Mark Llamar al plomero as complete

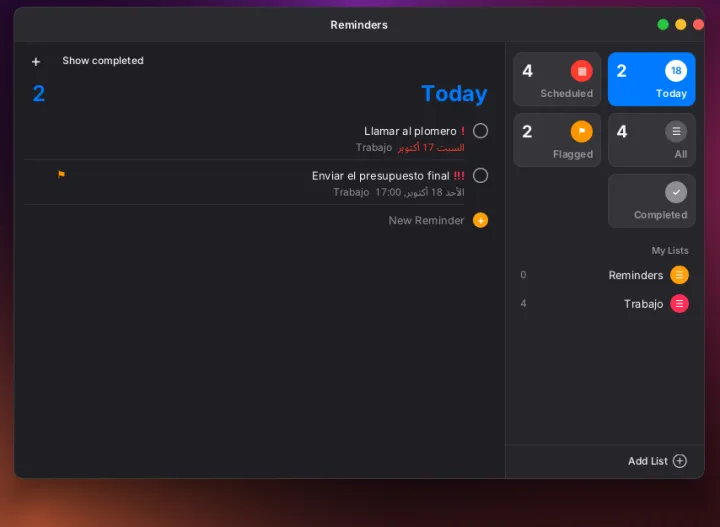click(x=480, y=131)
